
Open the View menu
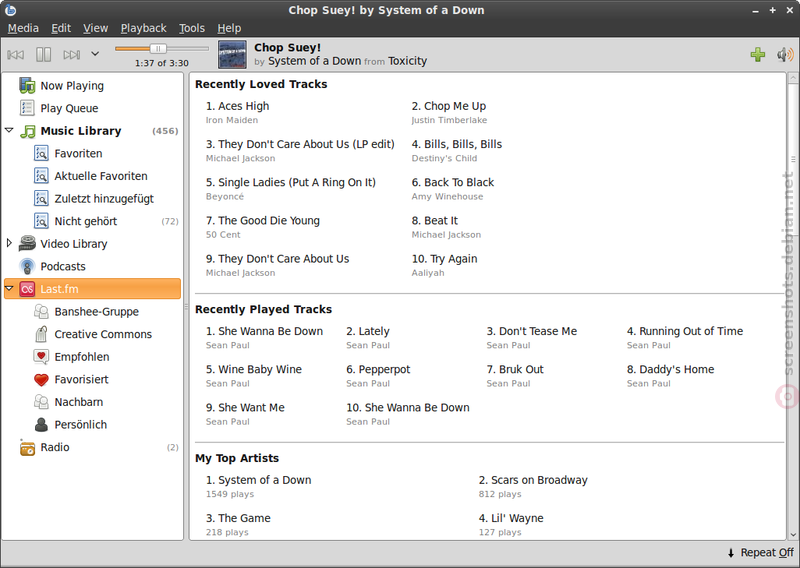95,28
